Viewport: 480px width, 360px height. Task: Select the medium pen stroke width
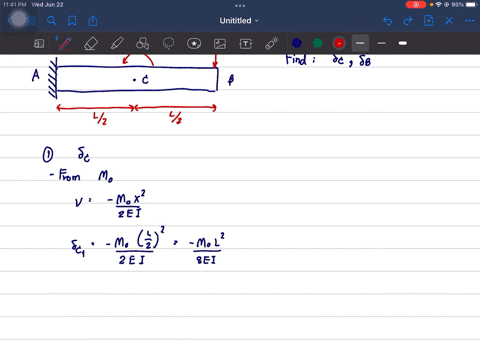point(382,43)
